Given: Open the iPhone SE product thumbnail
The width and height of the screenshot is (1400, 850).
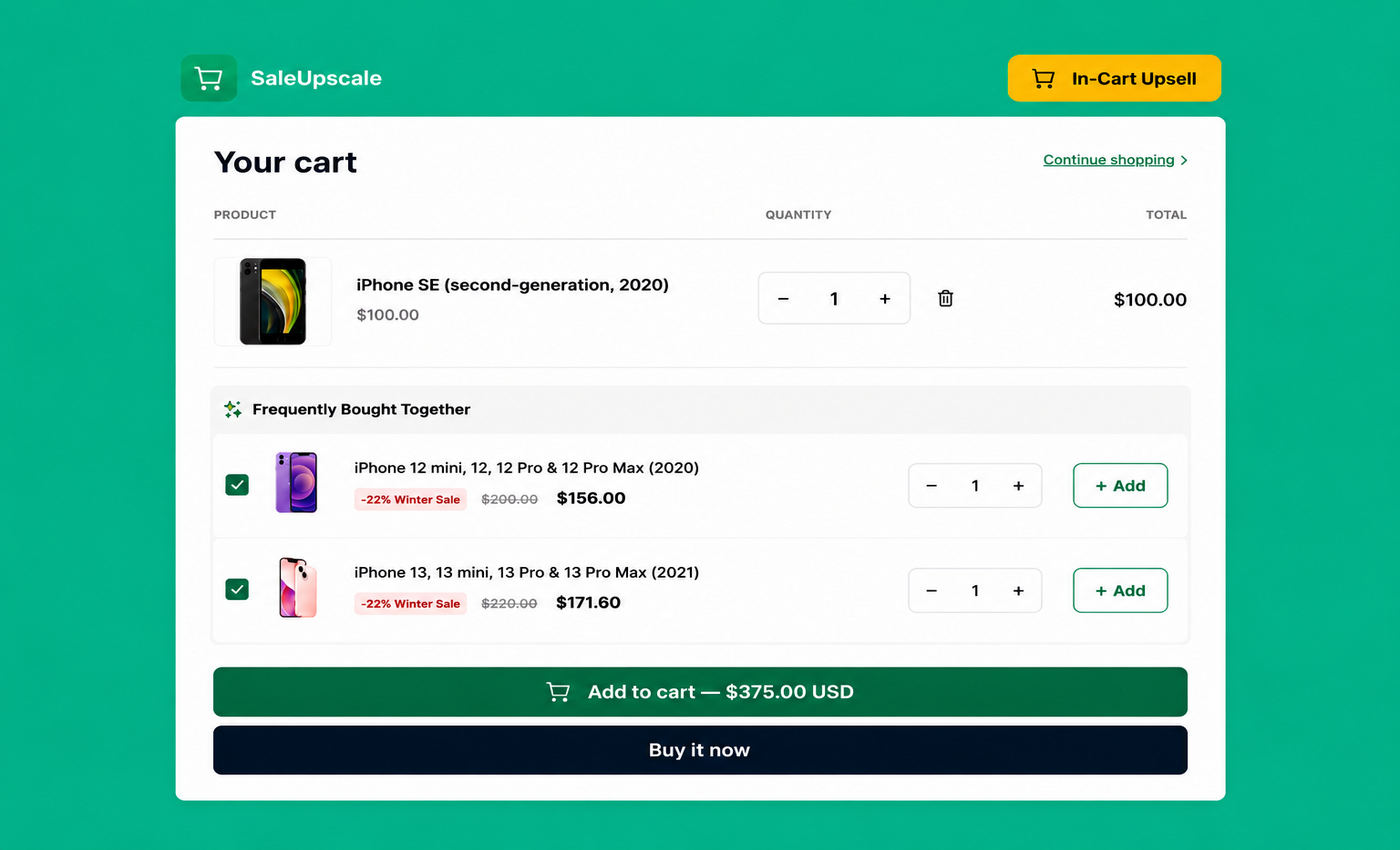Looking at the screenshot, I should (x=272, y=302).
